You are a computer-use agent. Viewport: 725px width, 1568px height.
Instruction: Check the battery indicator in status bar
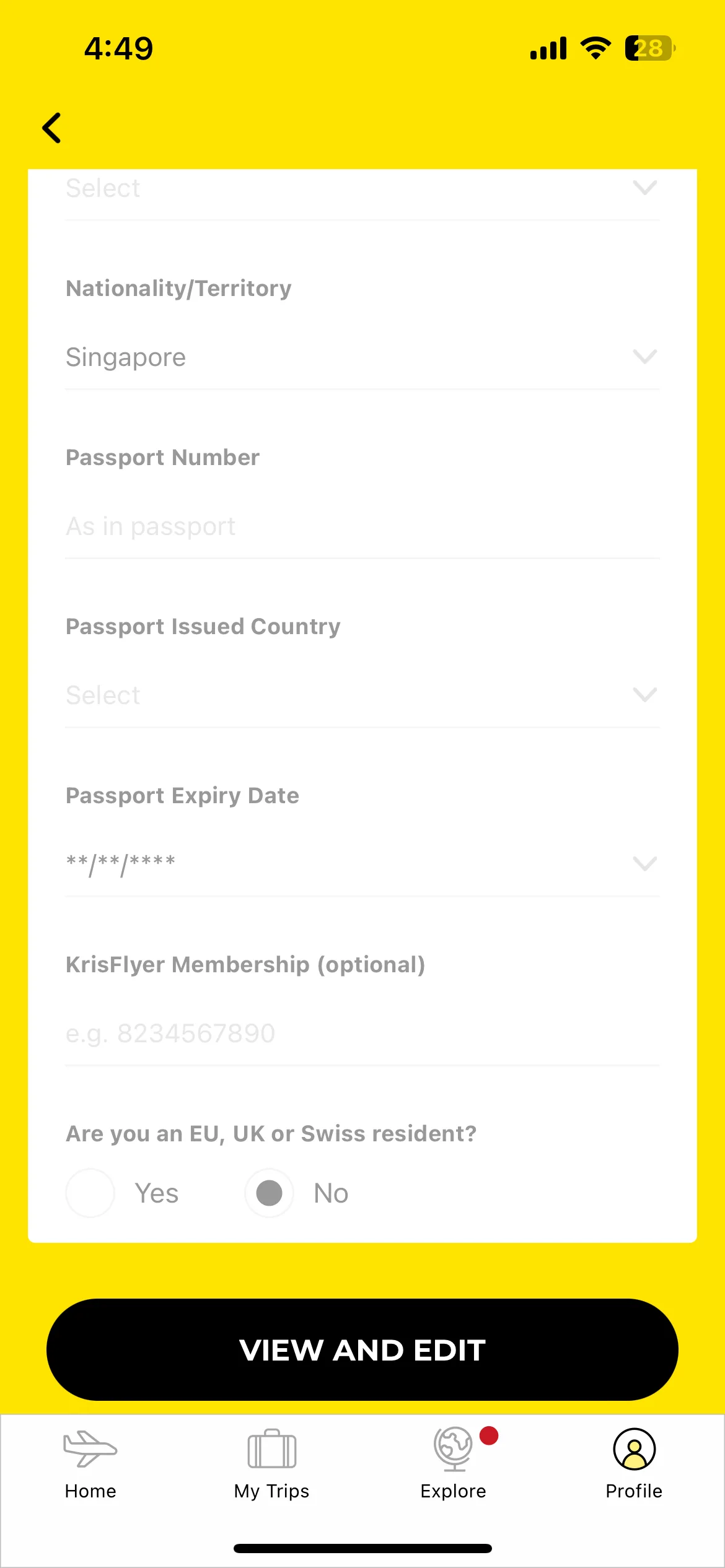click(650, 48)
